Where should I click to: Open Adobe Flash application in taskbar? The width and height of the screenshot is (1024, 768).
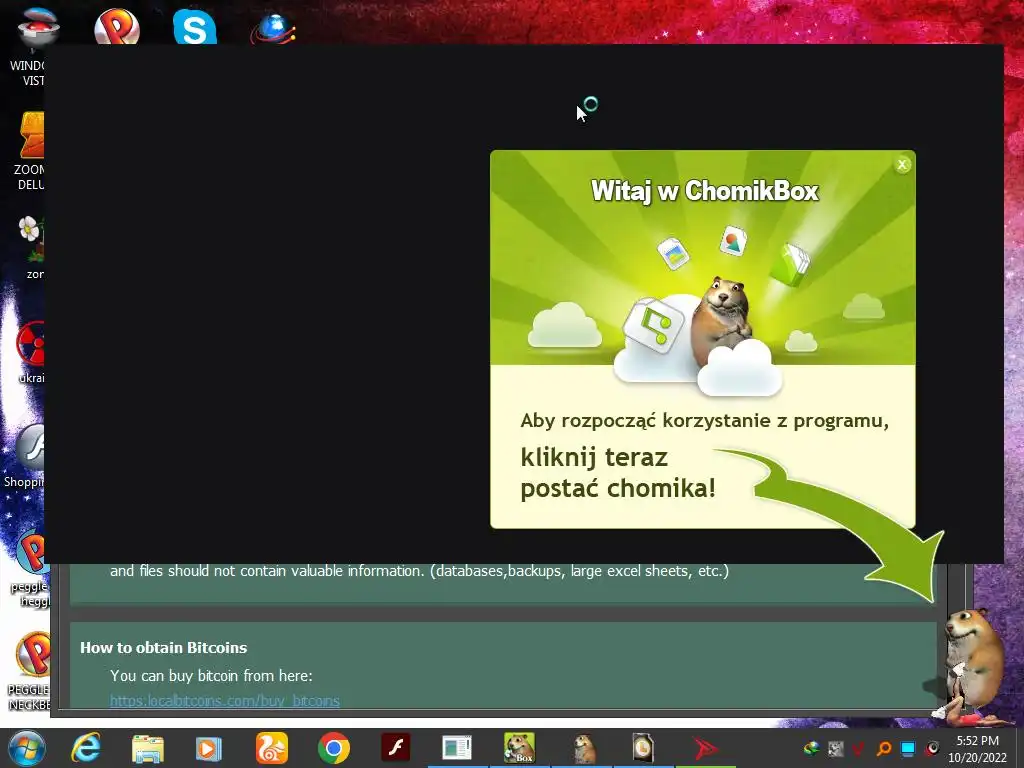pos(396,748)
